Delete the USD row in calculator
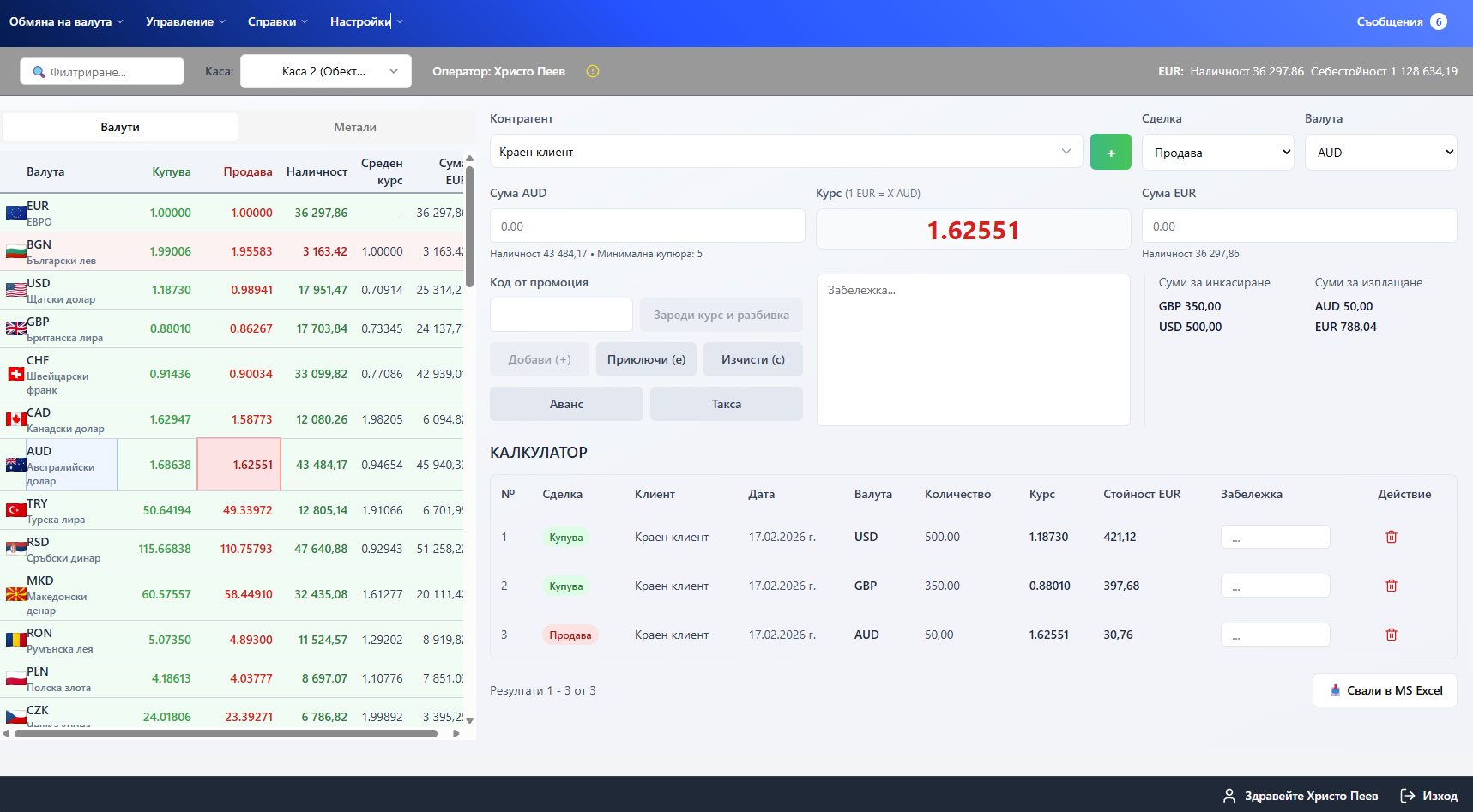This screenshot has height=812, width=1473. coord(1391,537)
